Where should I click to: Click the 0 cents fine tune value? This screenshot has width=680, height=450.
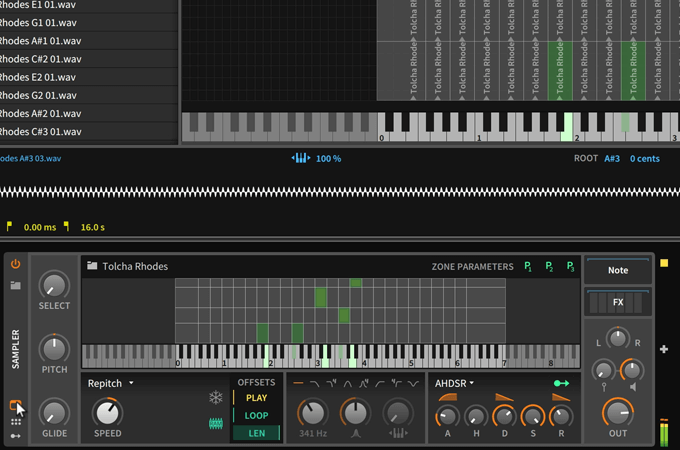click(x=645, y=159)
